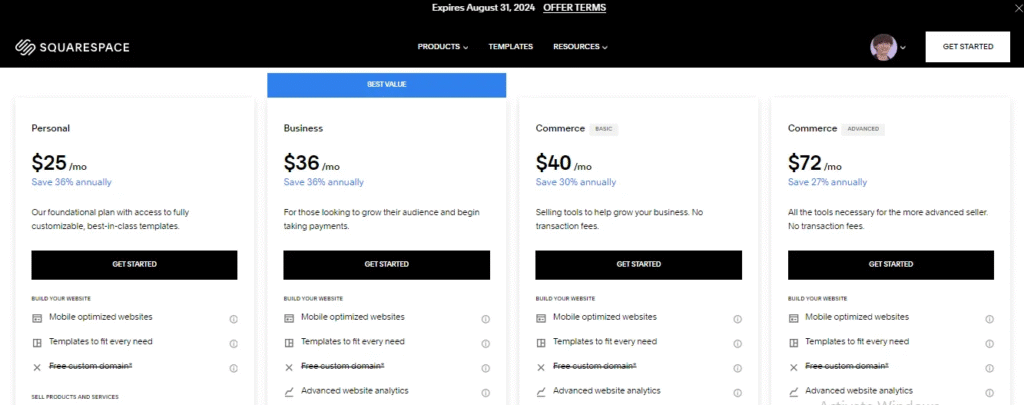Go to the Templates menu item
Screen dimensions: 1024x405
(510, 47)
